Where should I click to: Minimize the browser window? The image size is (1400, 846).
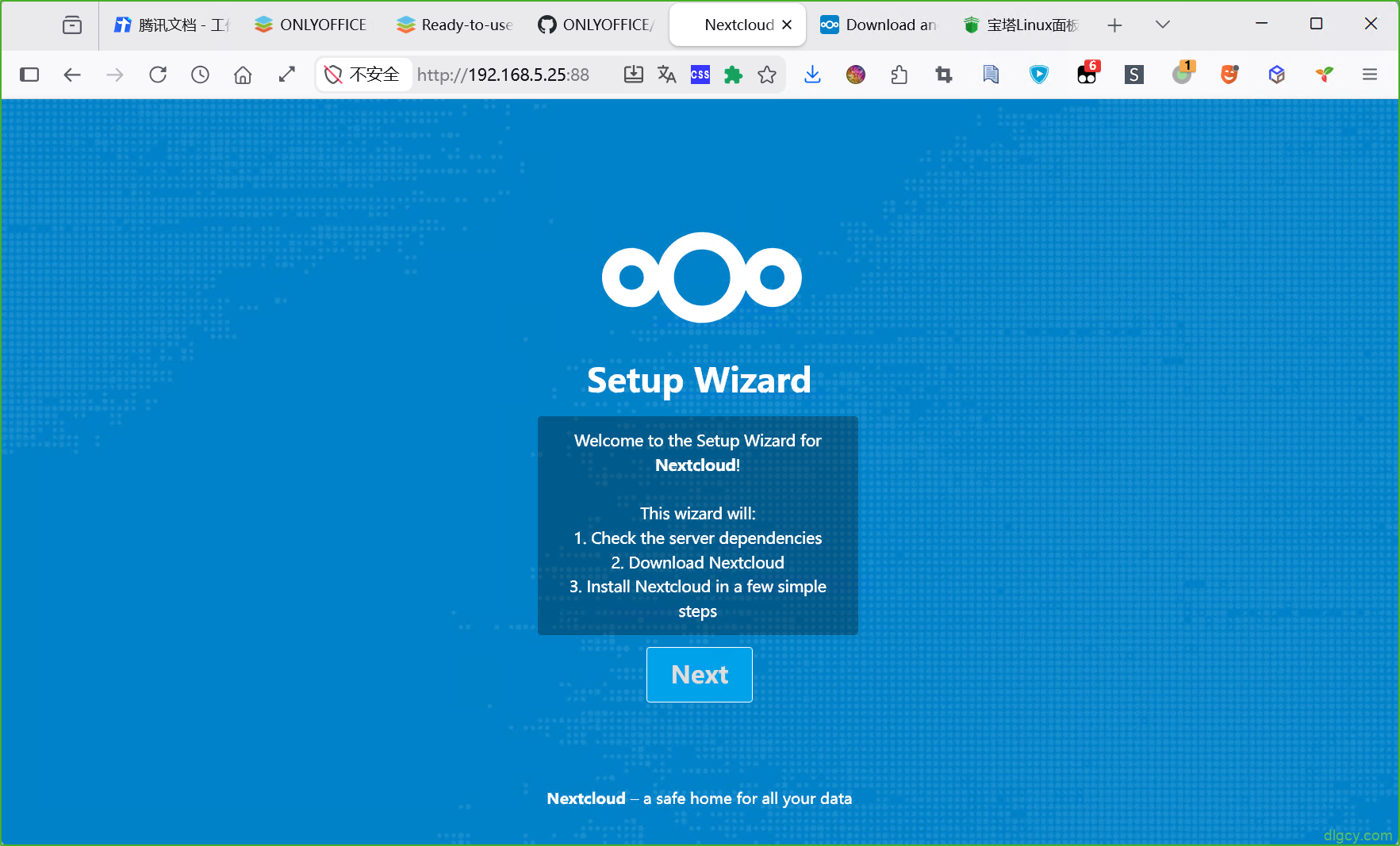pos(1262,24)
